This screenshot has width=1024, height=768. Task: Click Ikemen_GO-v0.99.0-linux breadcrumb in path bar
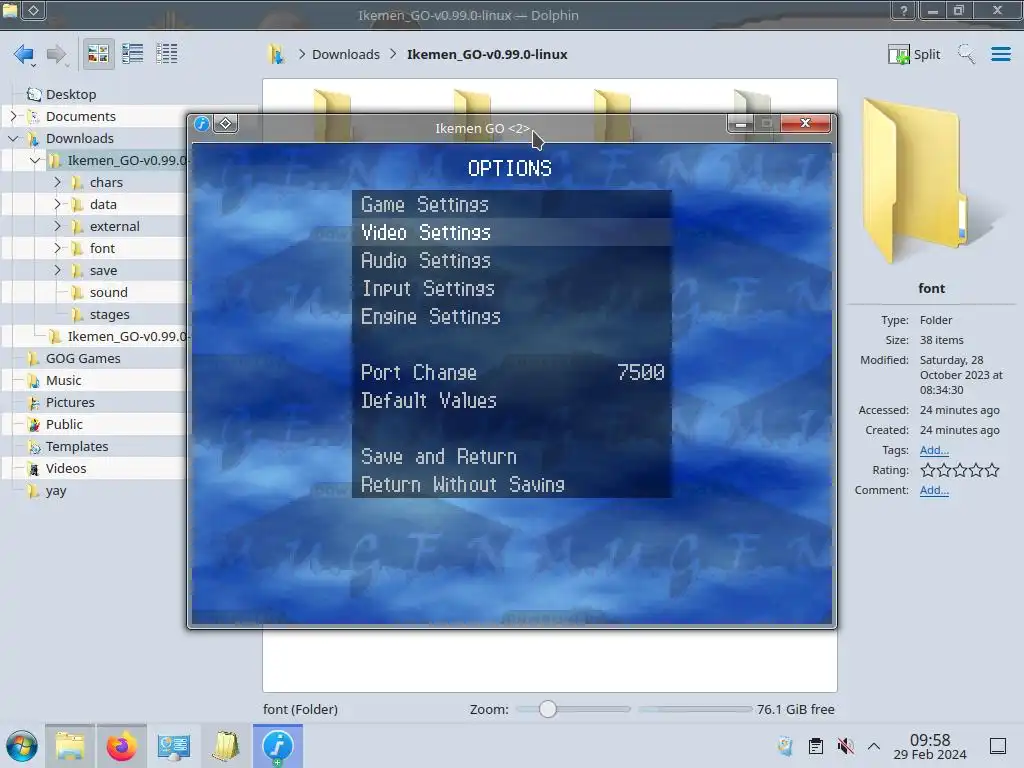[487, 54]
